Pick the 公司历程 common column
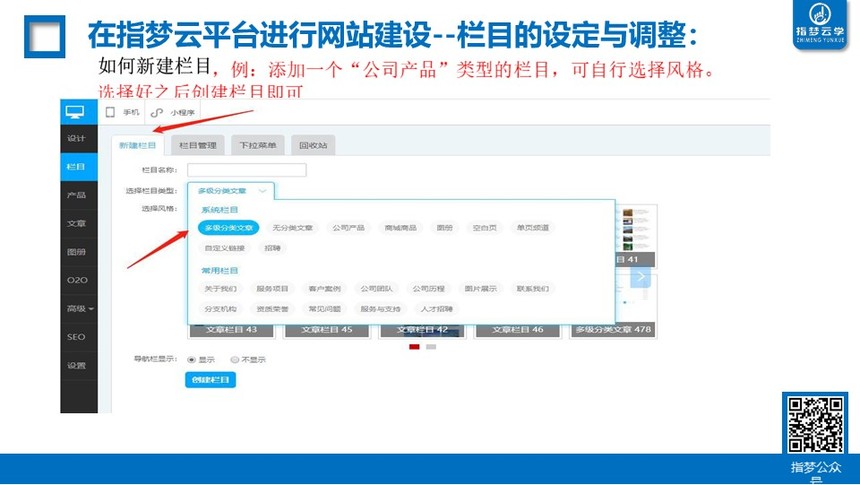This screenshot has height=485, width=860. click(428, 289)
